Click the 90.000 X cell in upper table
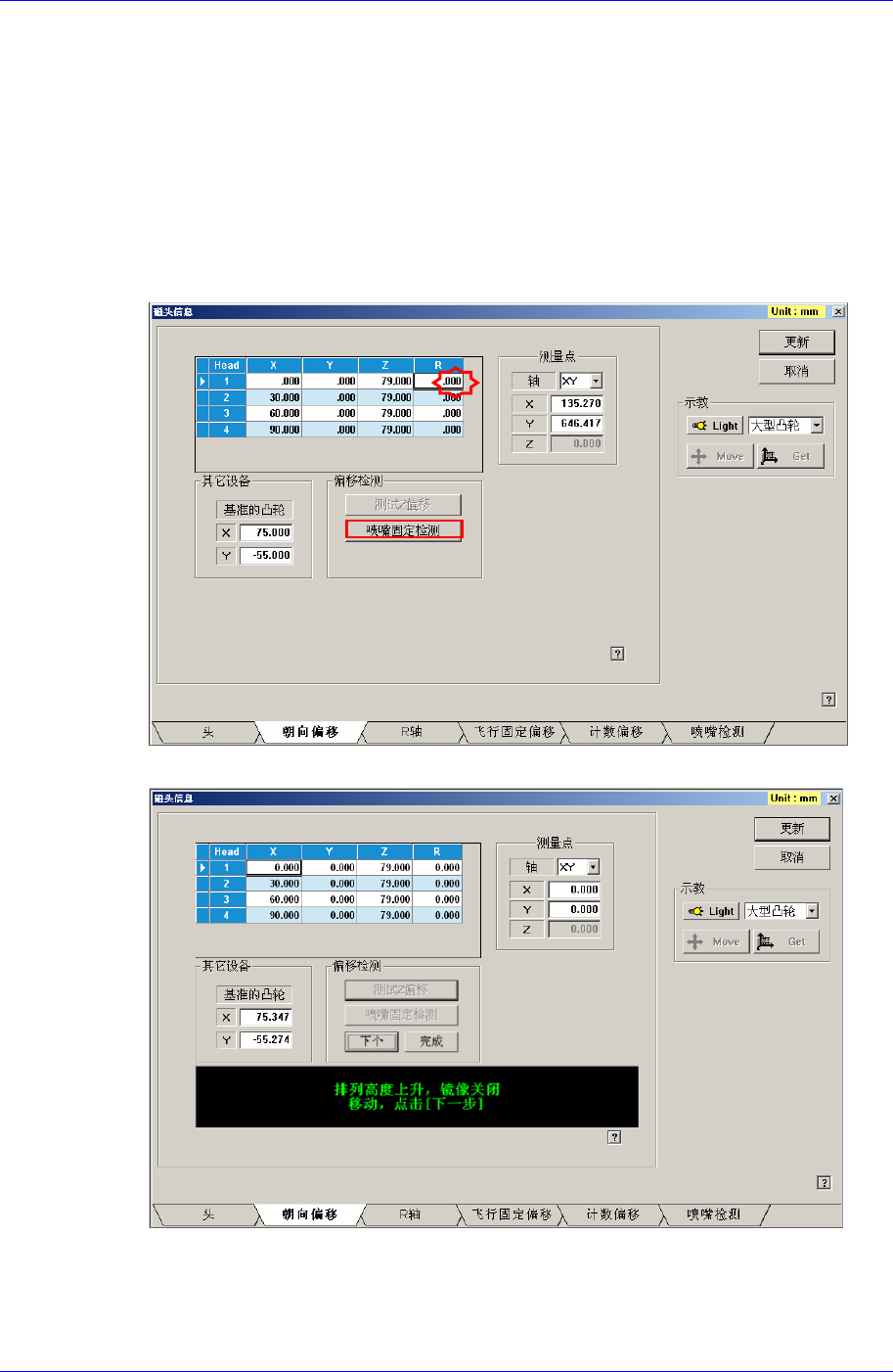The image size is (893, 1372). point(274,429)
